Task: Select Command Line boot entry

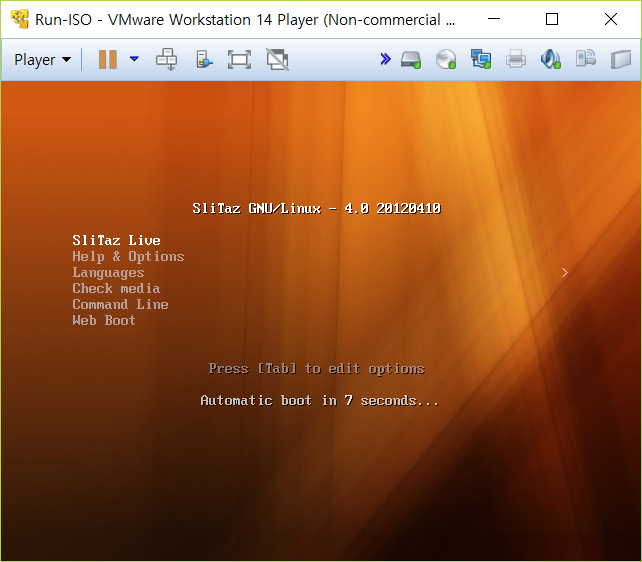Action: 120,305
